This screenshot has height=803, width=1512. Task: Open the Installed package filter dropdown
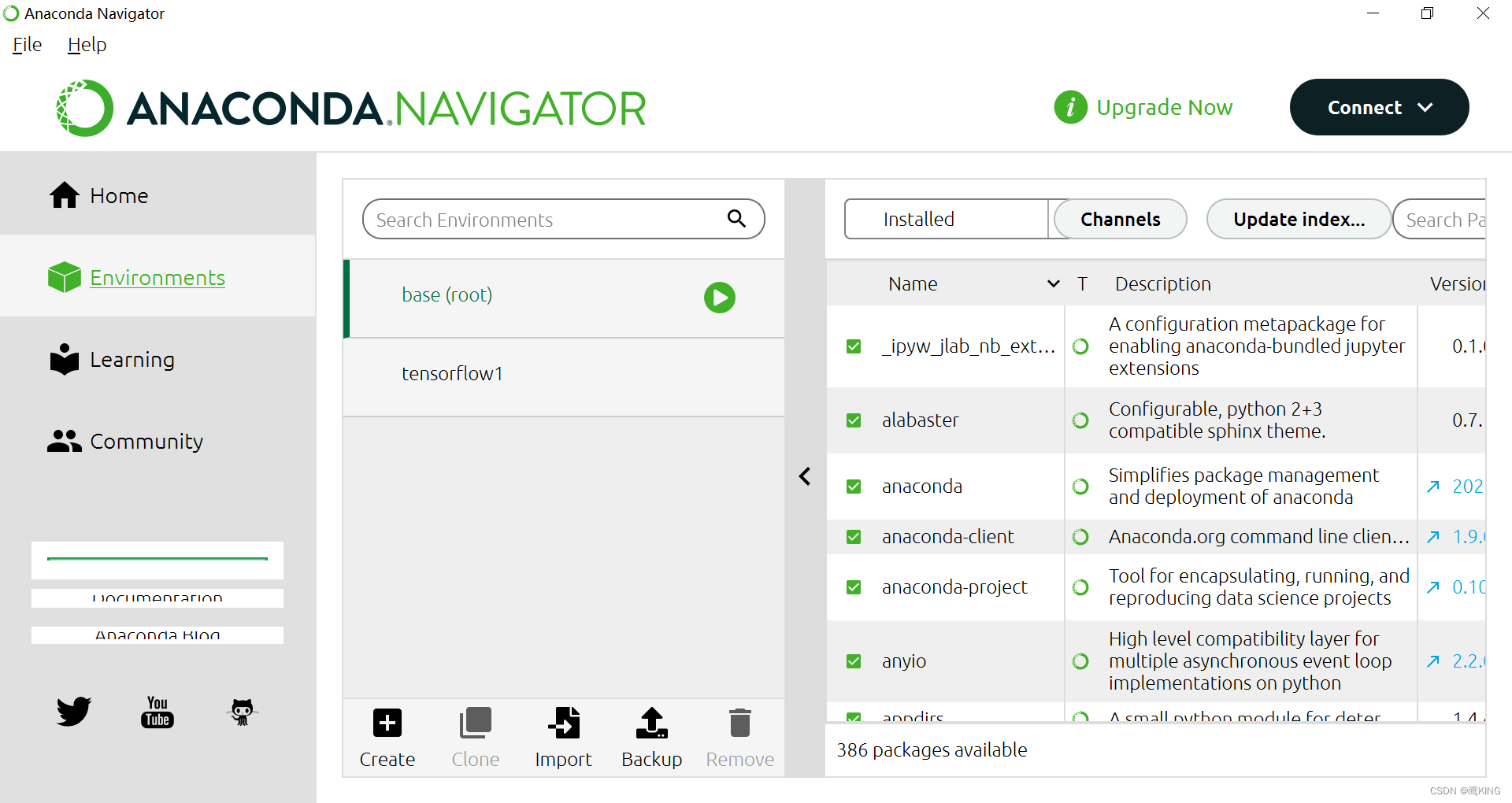tap(947, 219)
